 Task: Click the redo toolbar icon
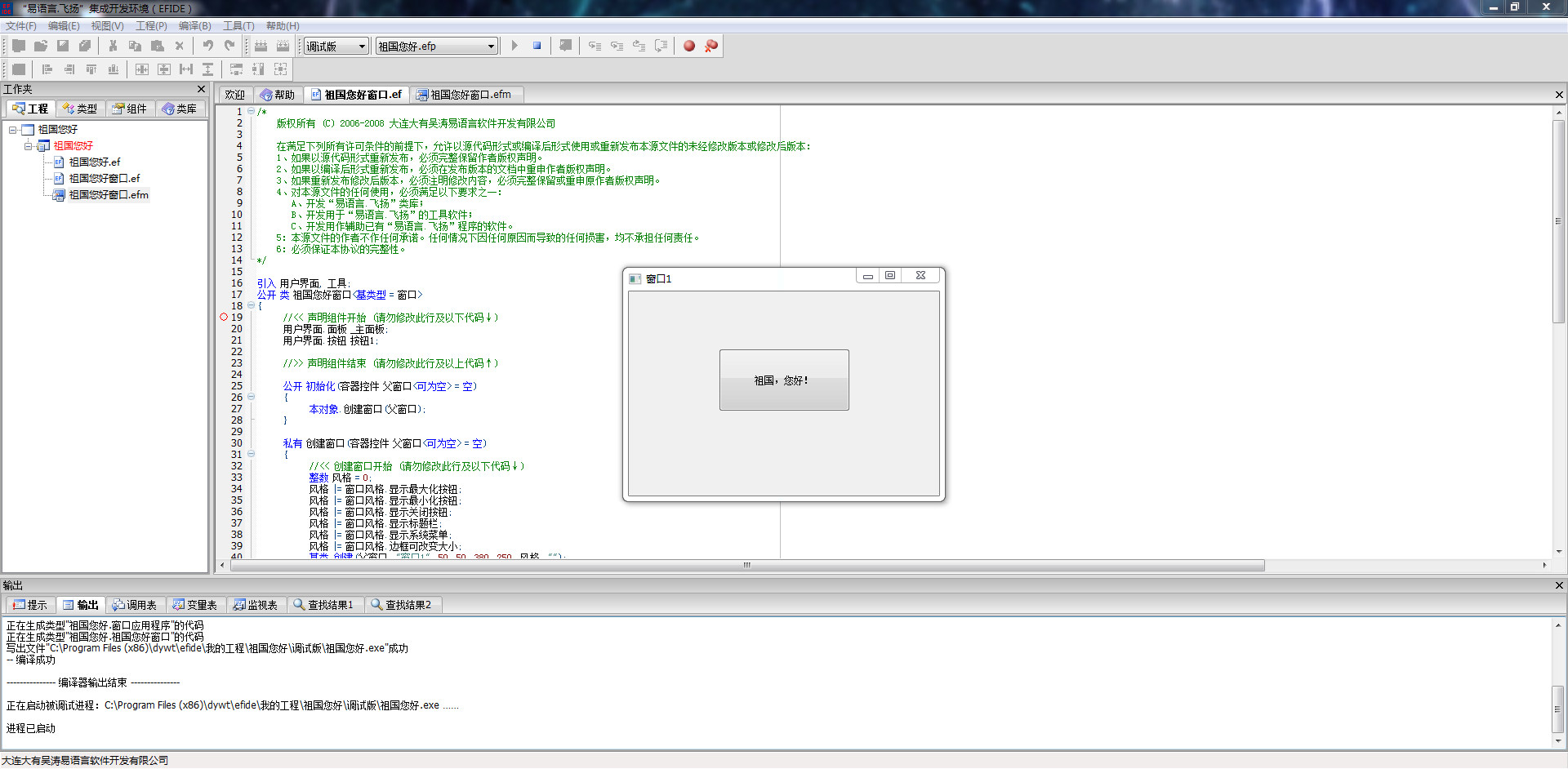[x=229, y=46]
